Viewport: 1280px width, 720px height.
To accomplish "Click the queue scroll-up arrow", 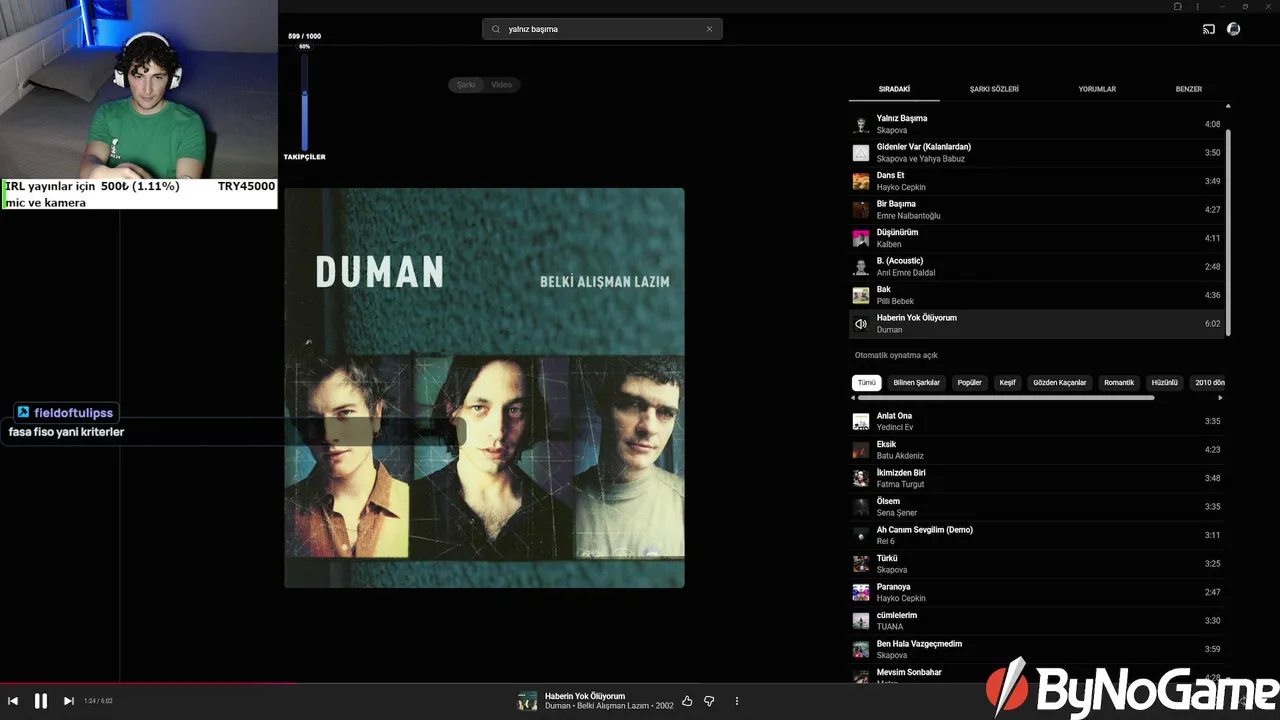I will tap(1228, 106).
